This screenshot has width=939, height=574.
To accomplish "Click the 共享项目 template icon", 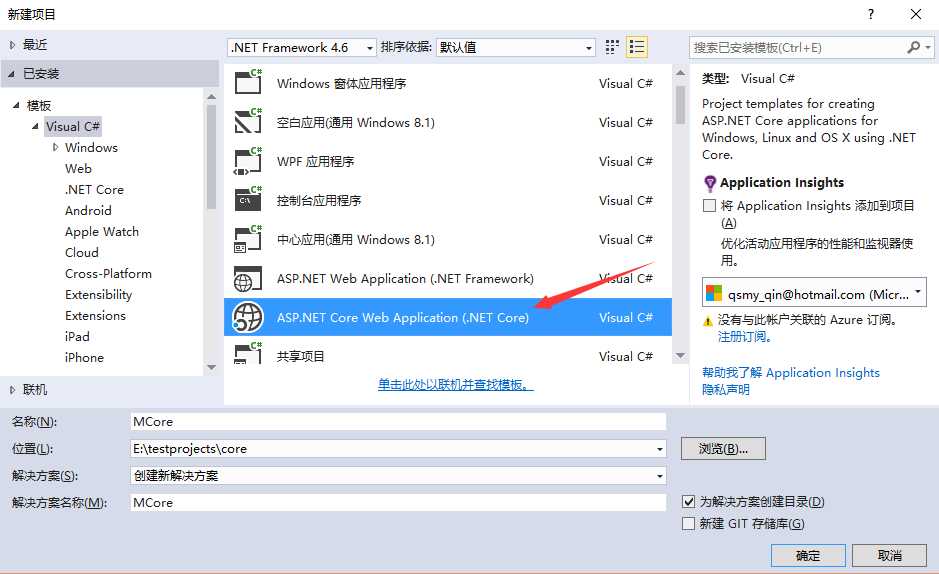I will click(x=248, y=353).
